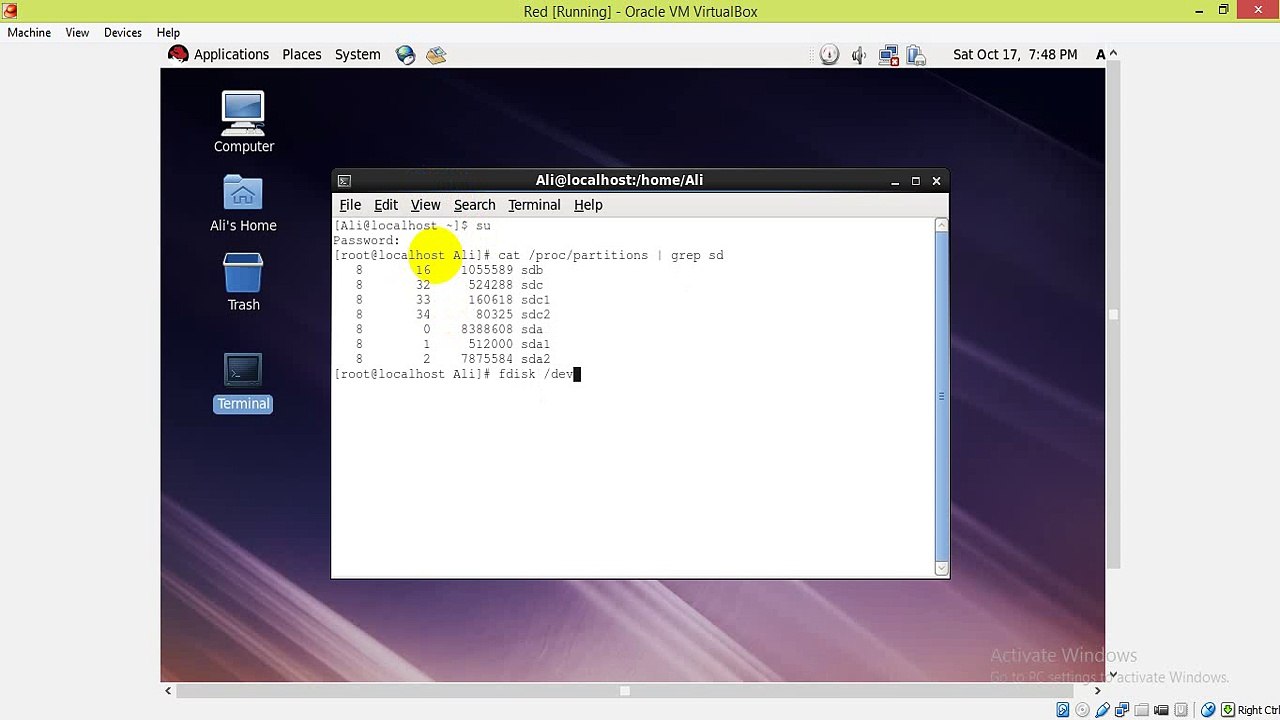Click the removable device icon in panel

pyautogui.click(x=916, y=55)
